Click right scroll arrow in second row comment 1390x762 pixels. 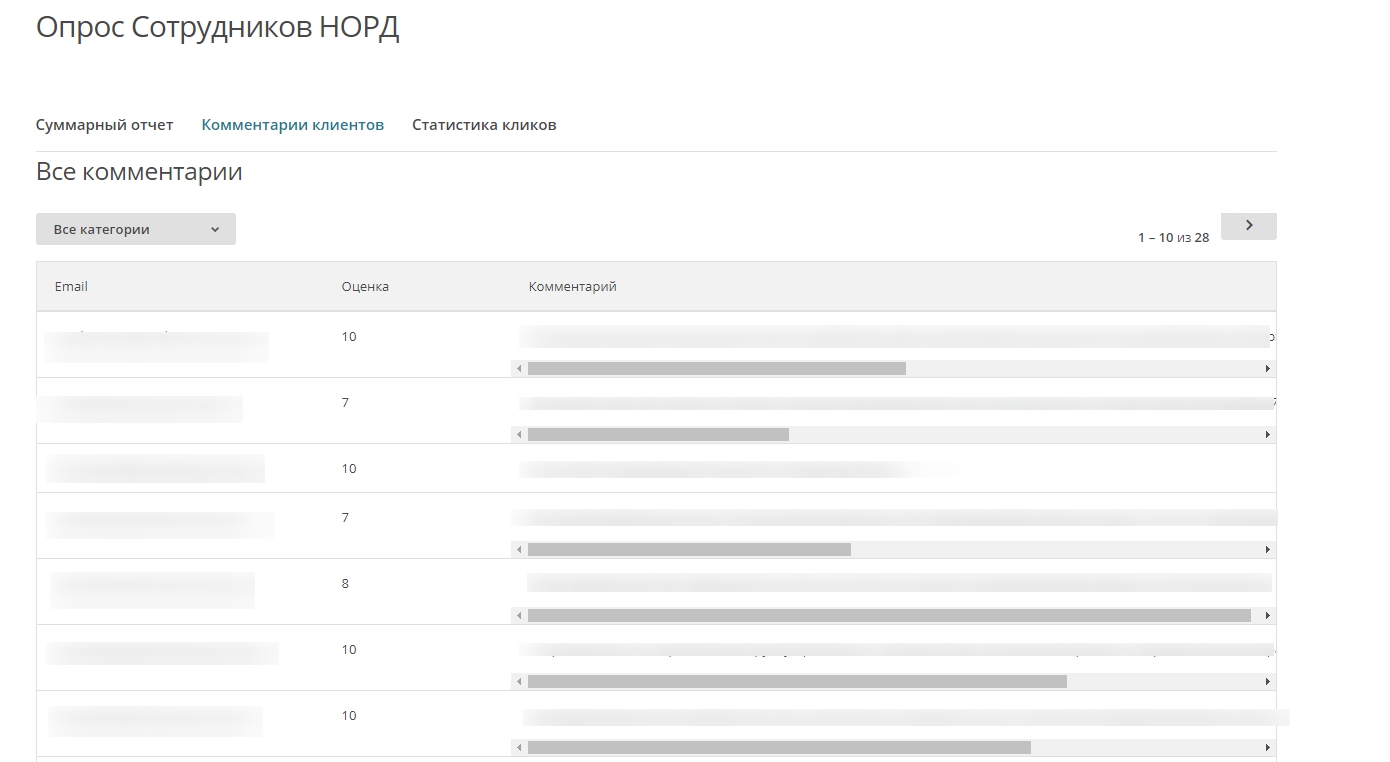click(x=1268, y=435)
